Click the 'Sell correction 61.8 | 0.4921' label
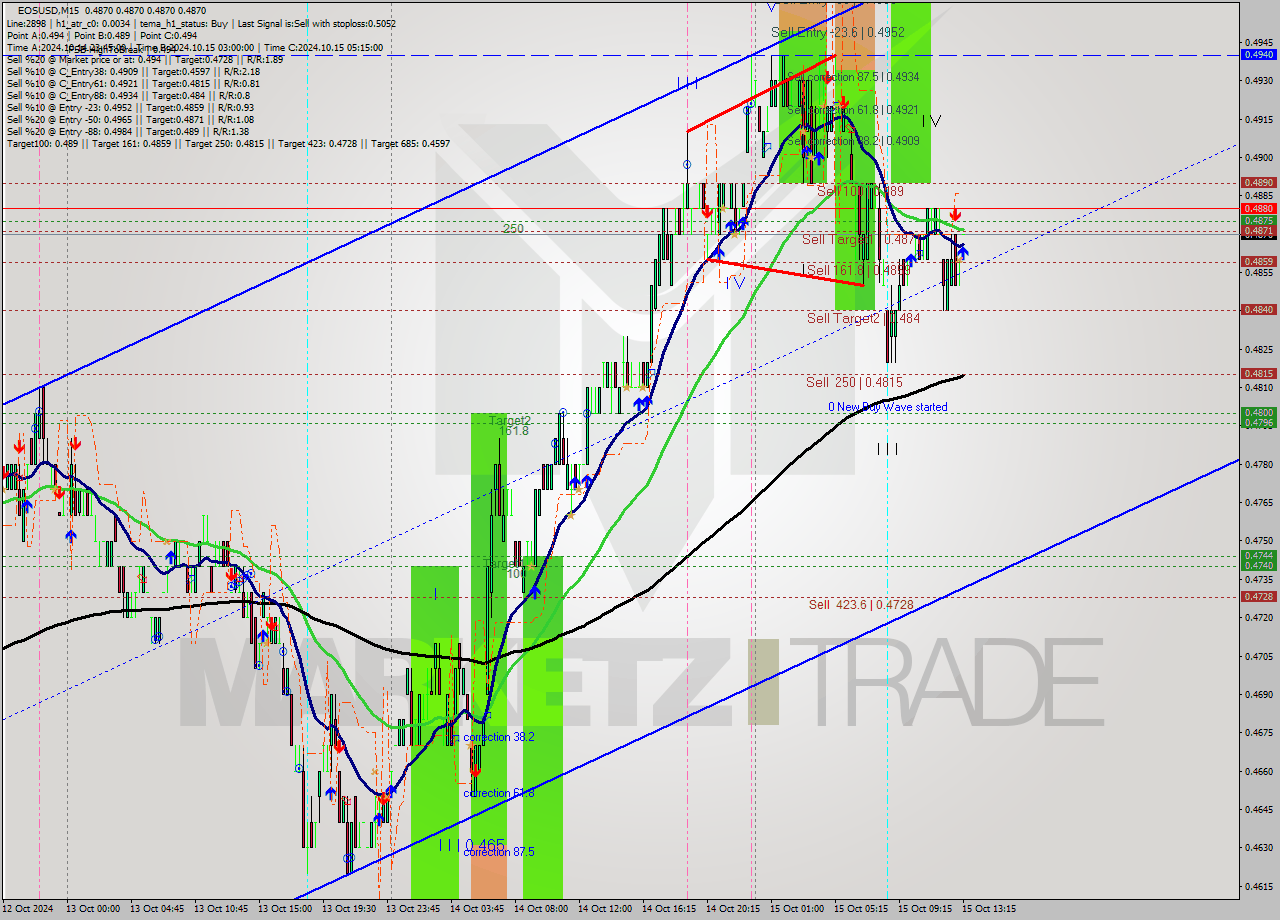The image size is (1280, 920). coord(853,109)
